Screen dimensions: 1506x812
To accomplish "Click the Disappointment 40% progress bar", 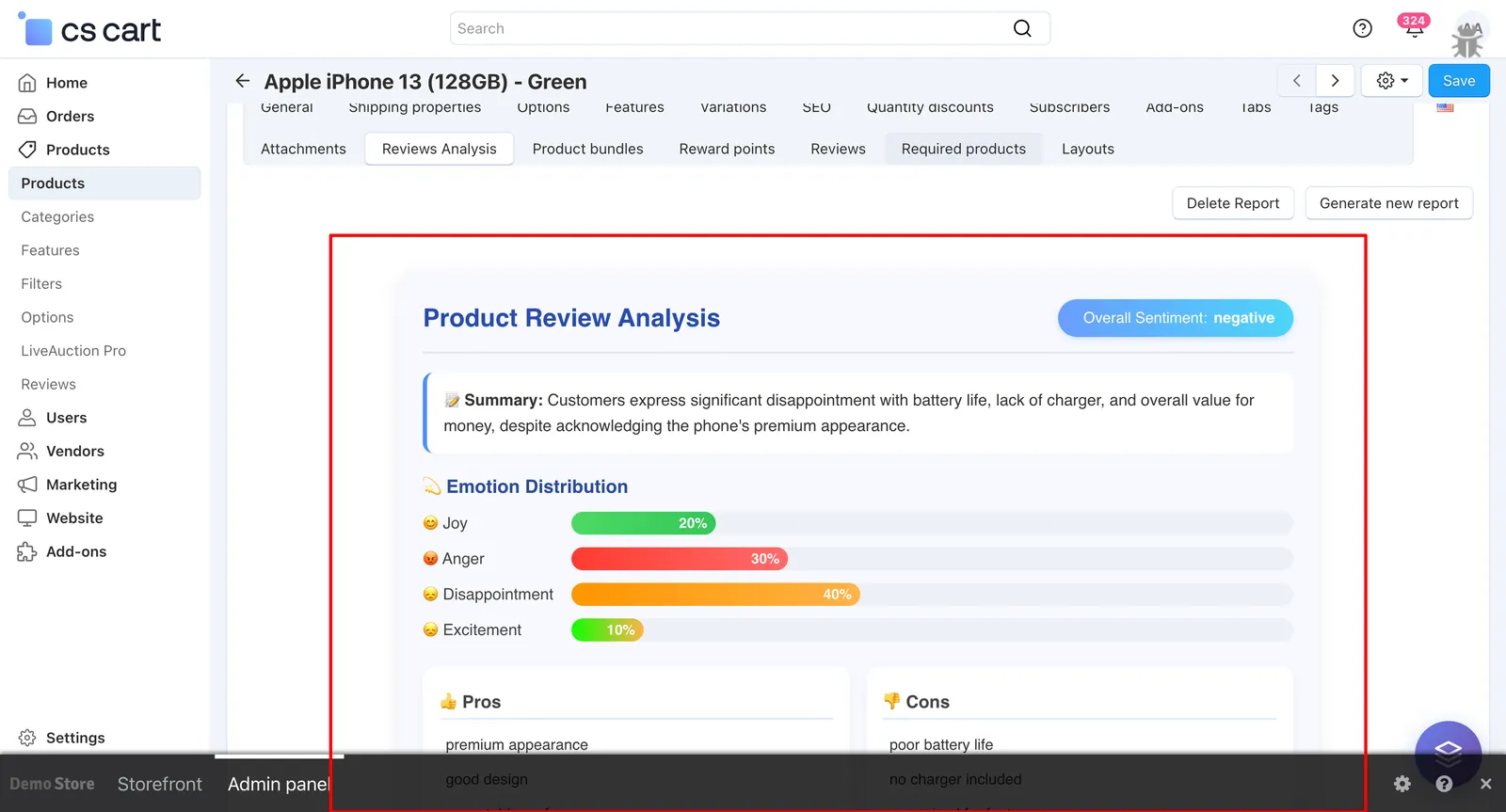I will pos(715,595).
